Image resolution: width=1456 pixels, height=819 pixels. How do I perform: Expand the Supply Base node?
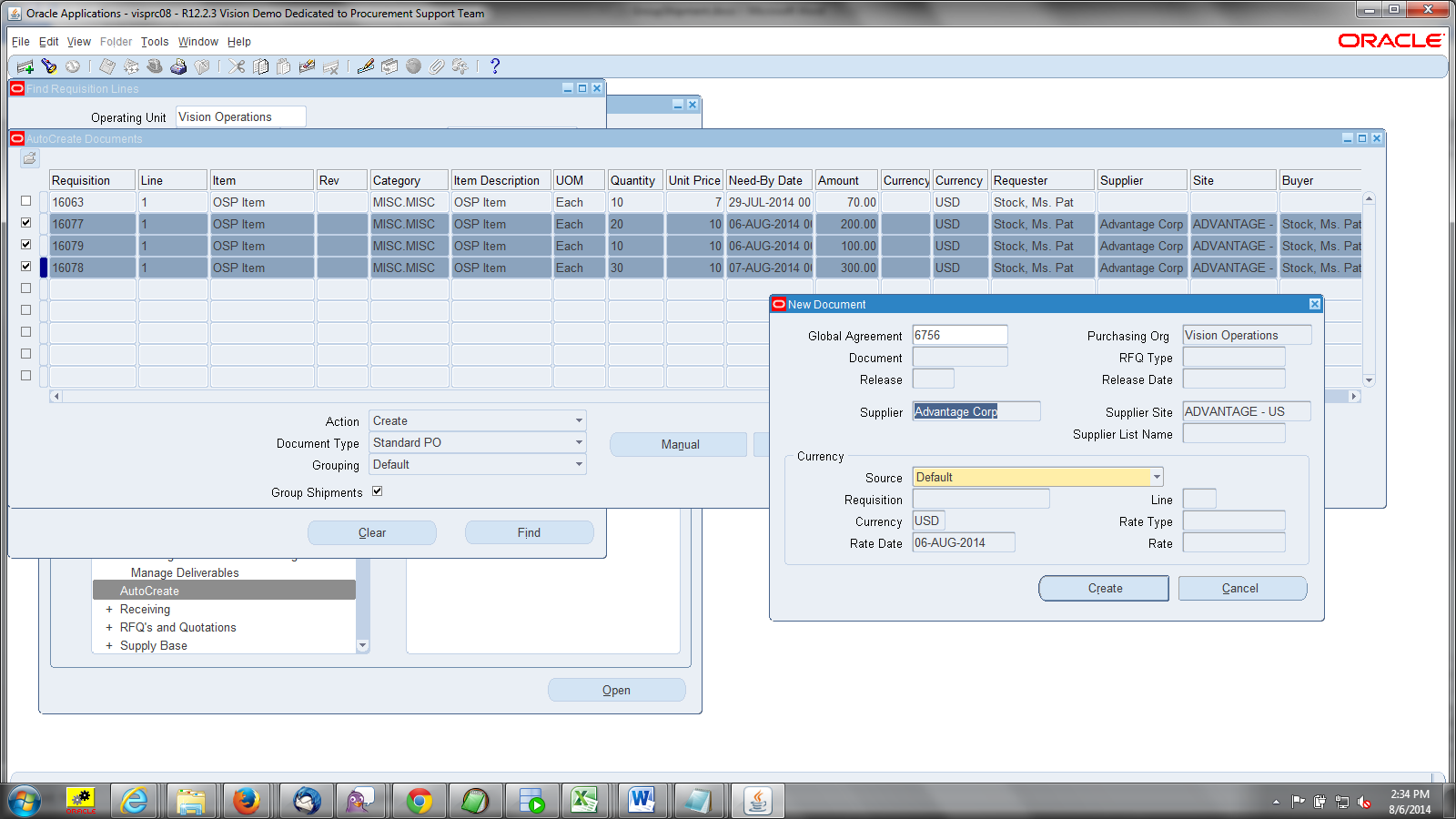click(109, 646)
